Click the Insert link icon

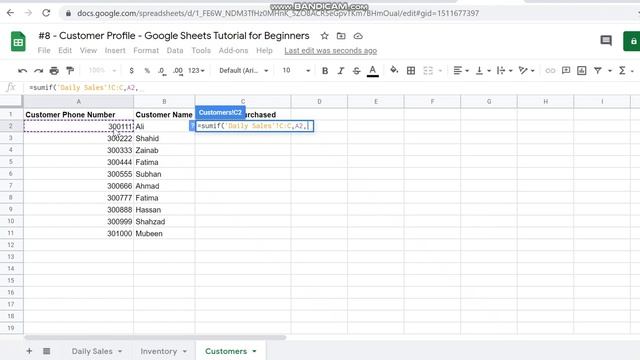pos(550,71)
